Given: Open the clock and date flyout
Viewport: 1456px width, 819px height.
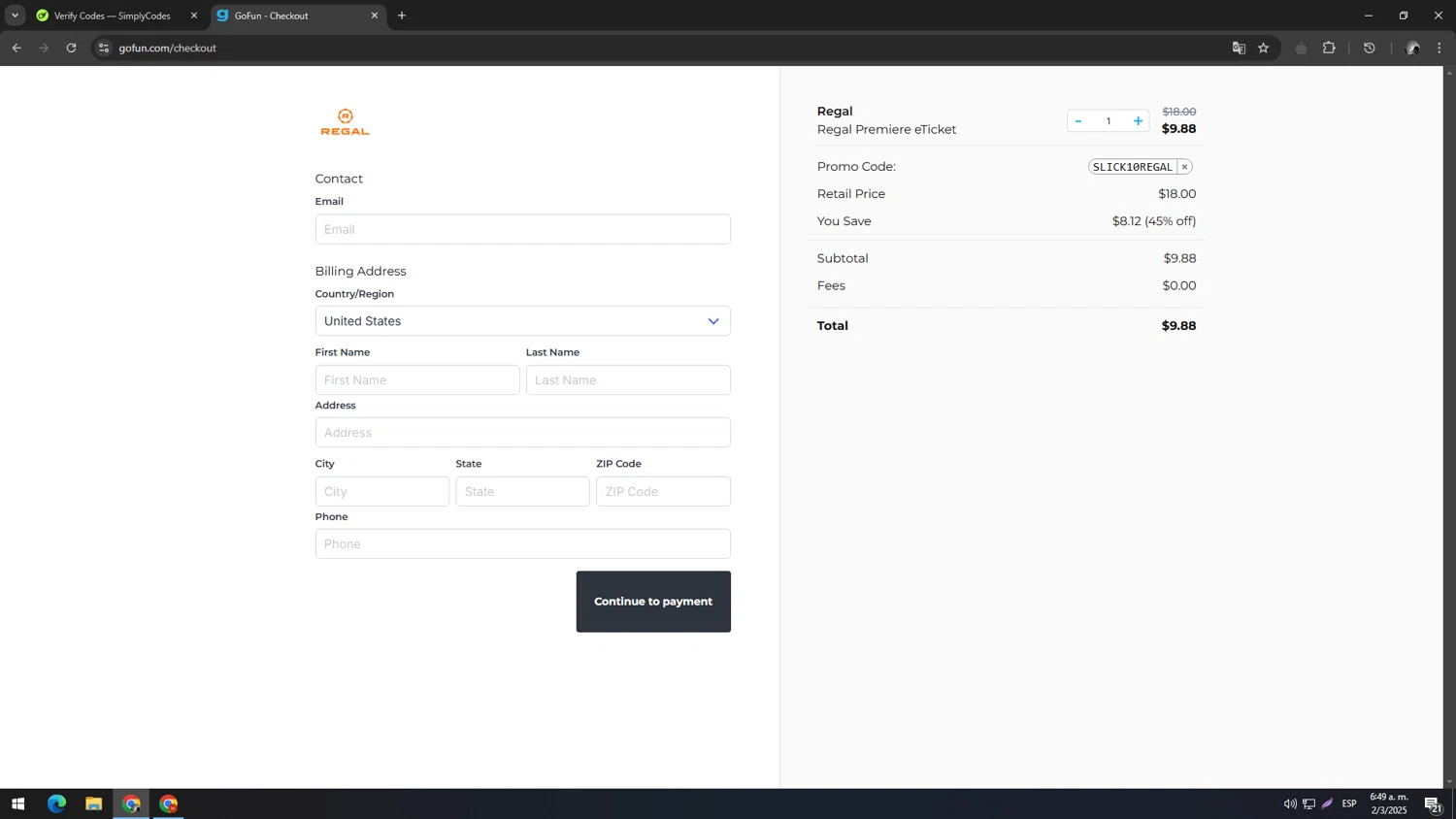Looking at the screenshot, I should [x=1389, y=803].
